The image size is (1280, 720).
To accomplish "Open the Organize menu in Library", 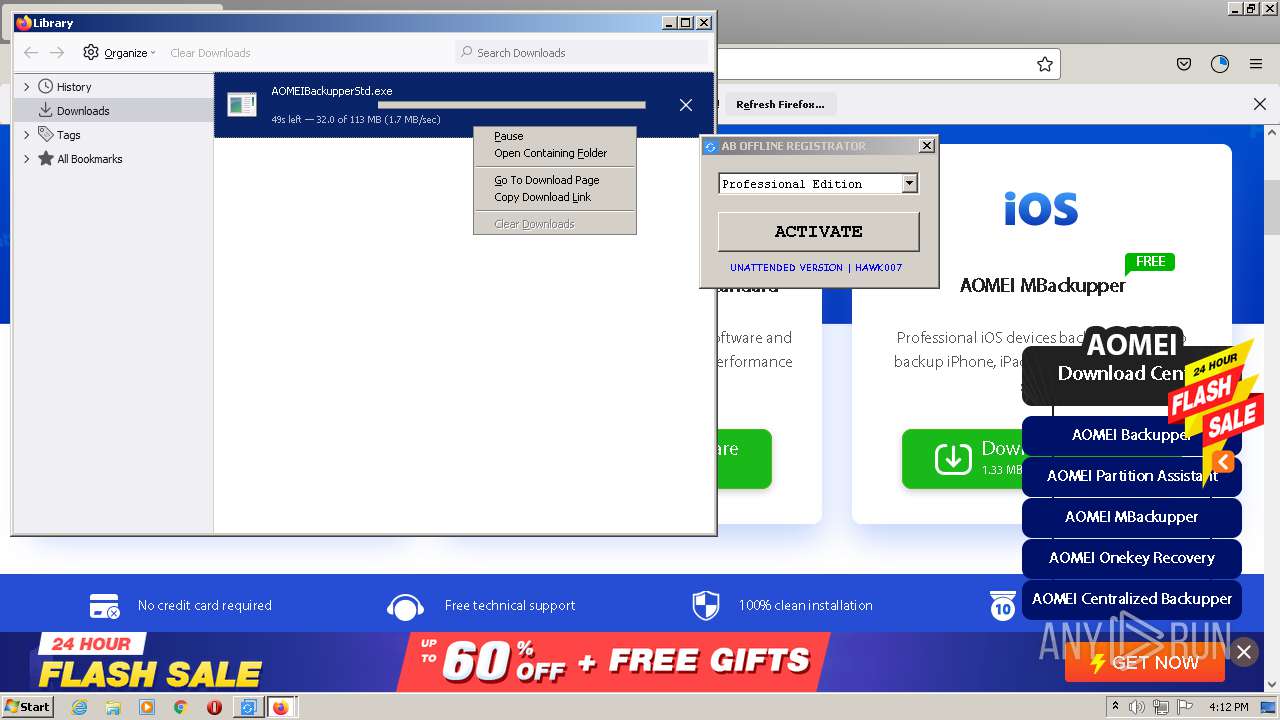I will [119, 52].
